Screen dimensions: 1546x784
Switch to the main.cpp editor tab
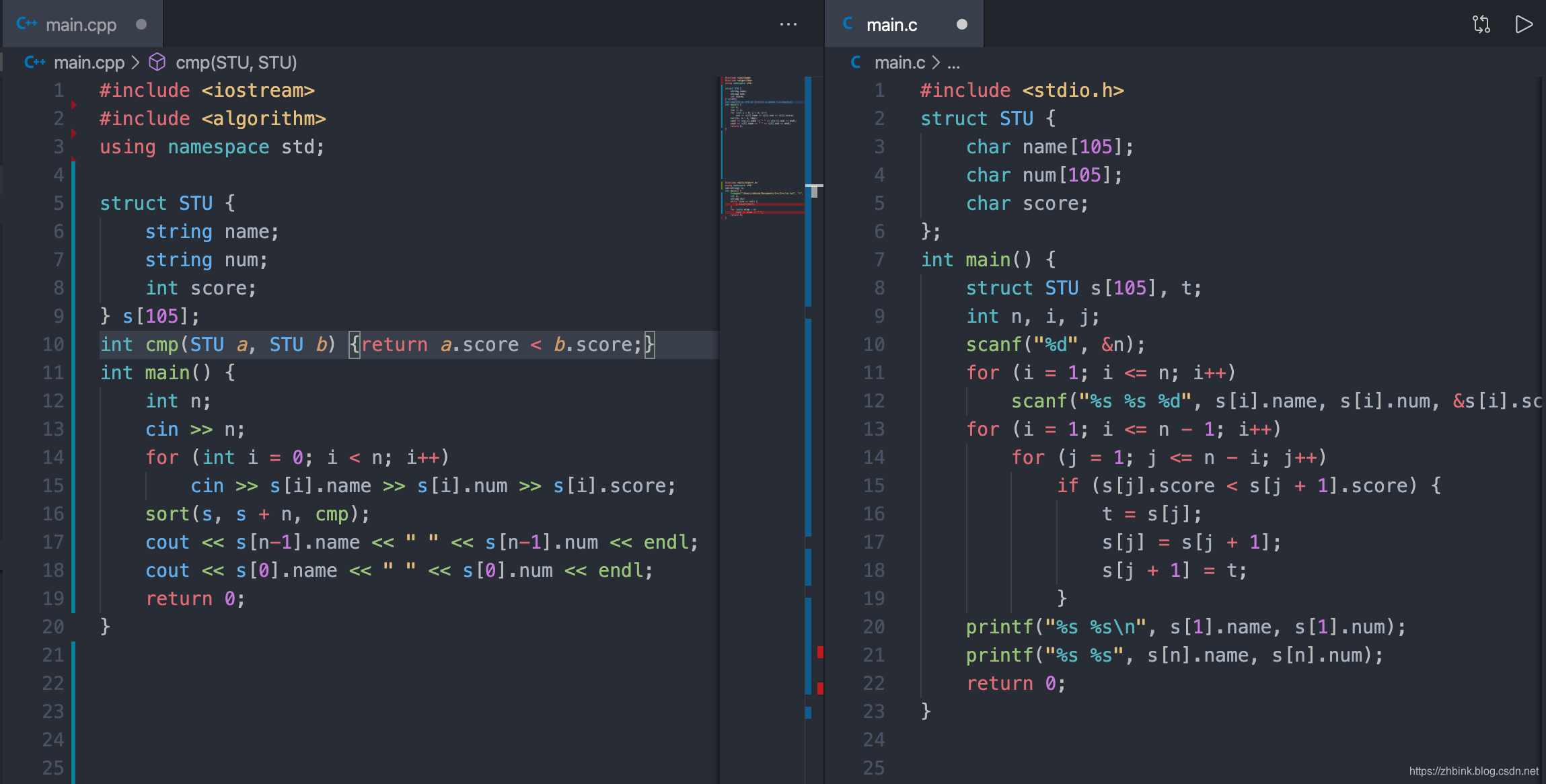(x=81, y=24)
